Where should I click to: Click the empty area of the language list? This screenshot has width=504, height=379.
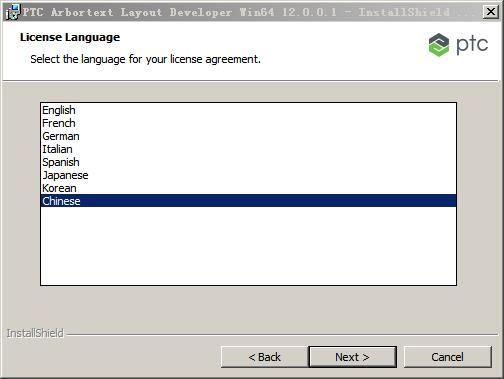[248, 246]
